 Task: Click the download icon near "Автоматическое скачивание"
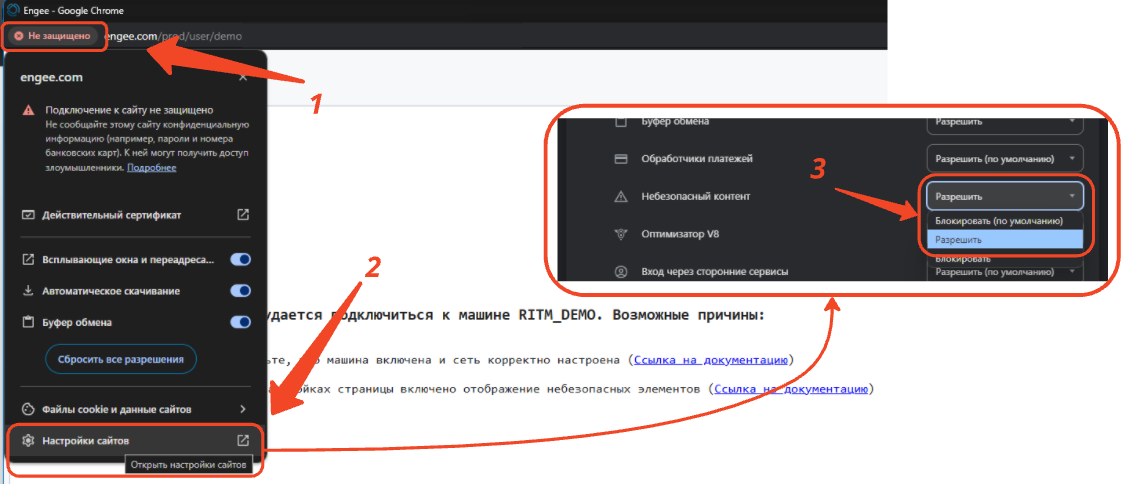tap(28, 291)
